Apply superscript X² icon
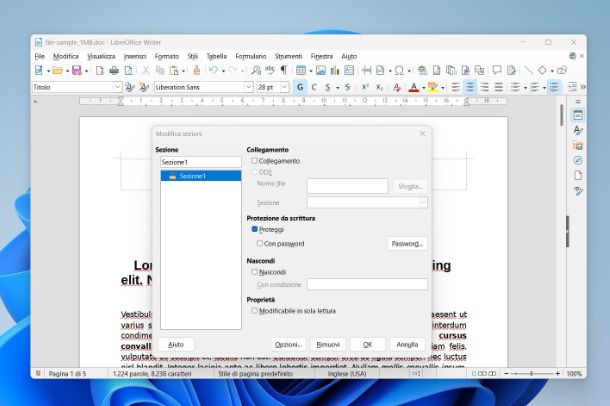 365,87
